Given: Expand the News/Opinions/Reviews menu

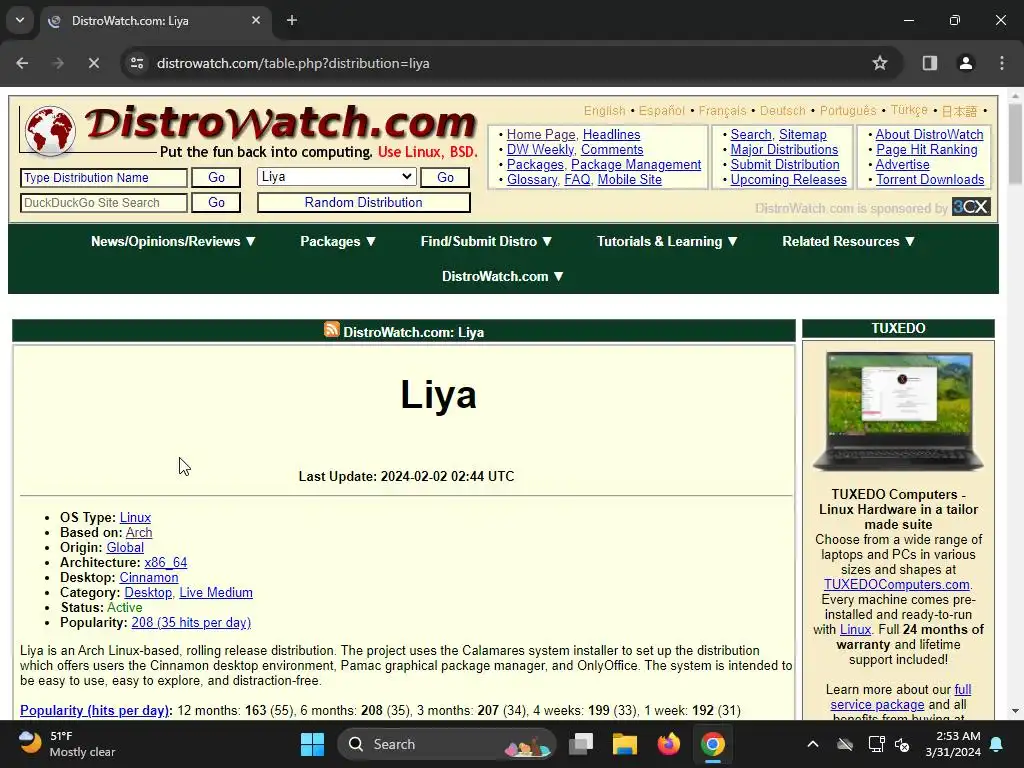Looking at the screenshot, I should pyautogui.click(x=173, y=241).
